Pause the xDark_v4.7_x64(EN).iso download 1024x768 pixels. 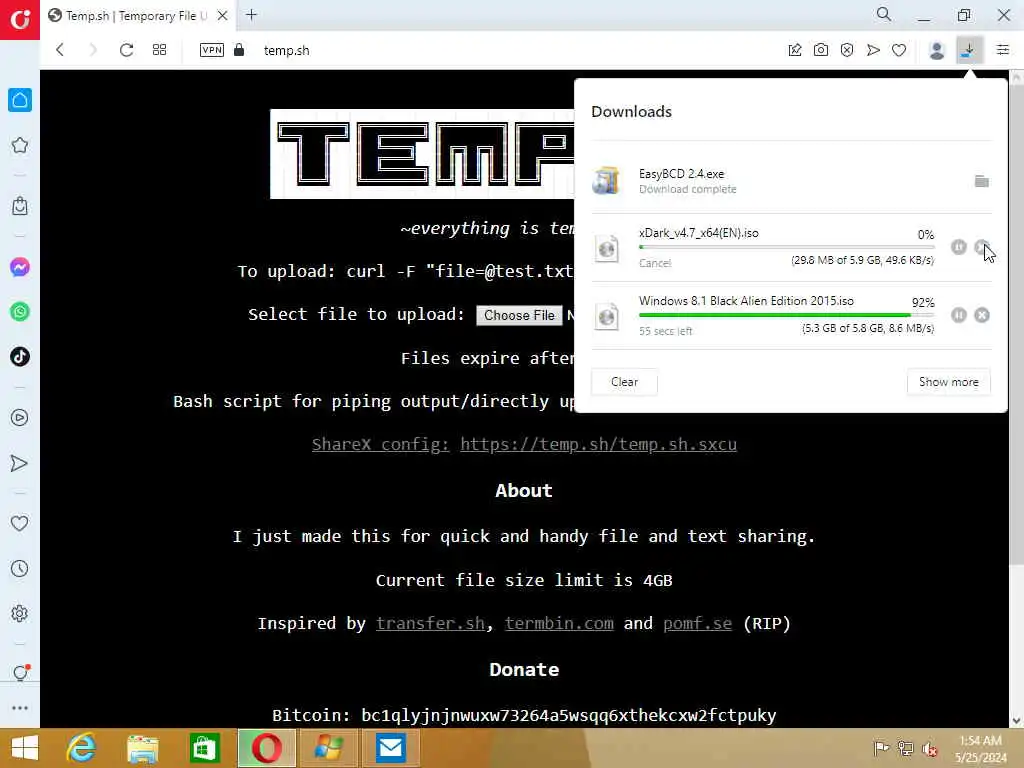pyautogui.click(x=959, y=247)
